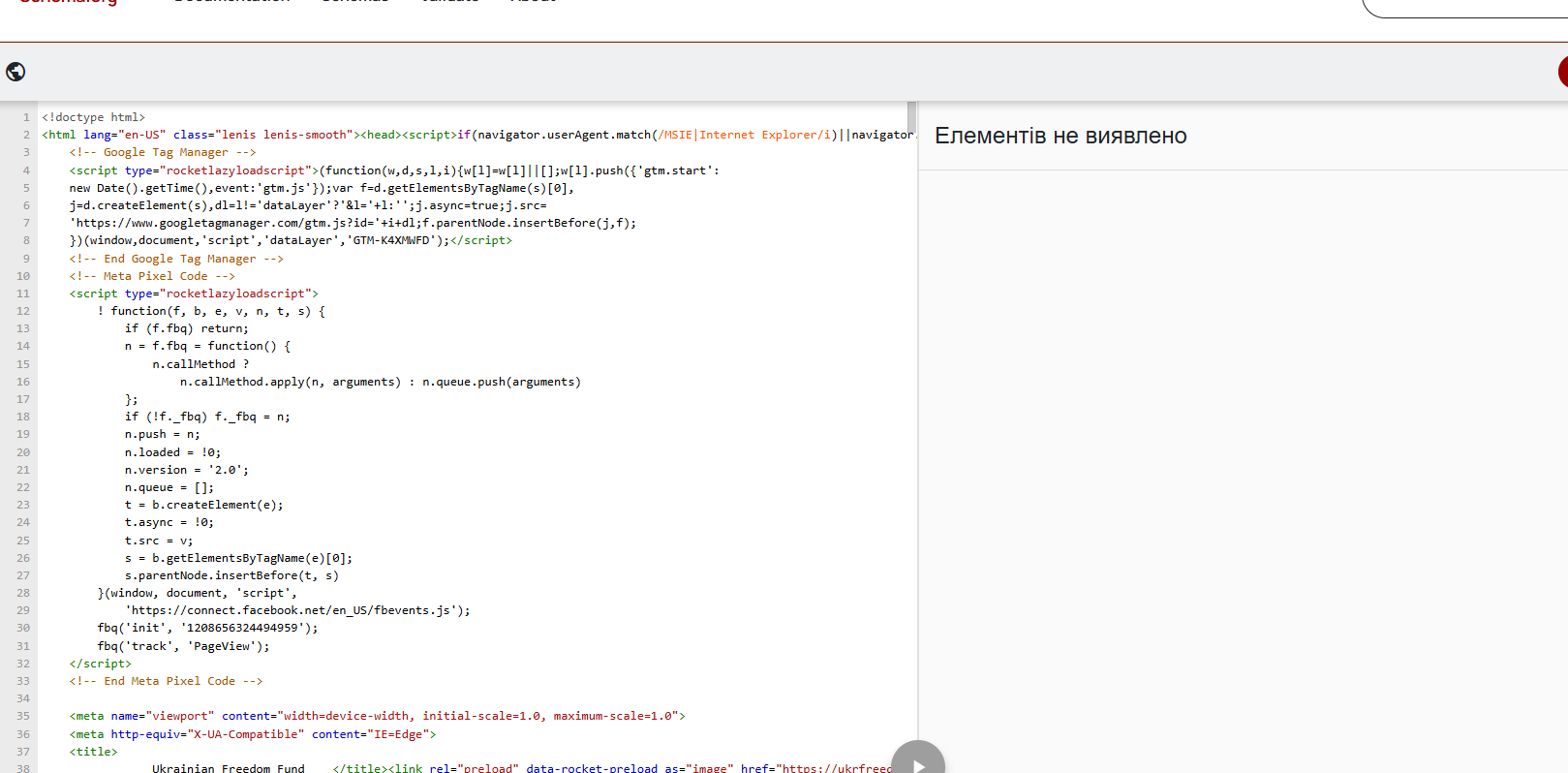Click the "n.push = n;" line

tap(163, 434)
